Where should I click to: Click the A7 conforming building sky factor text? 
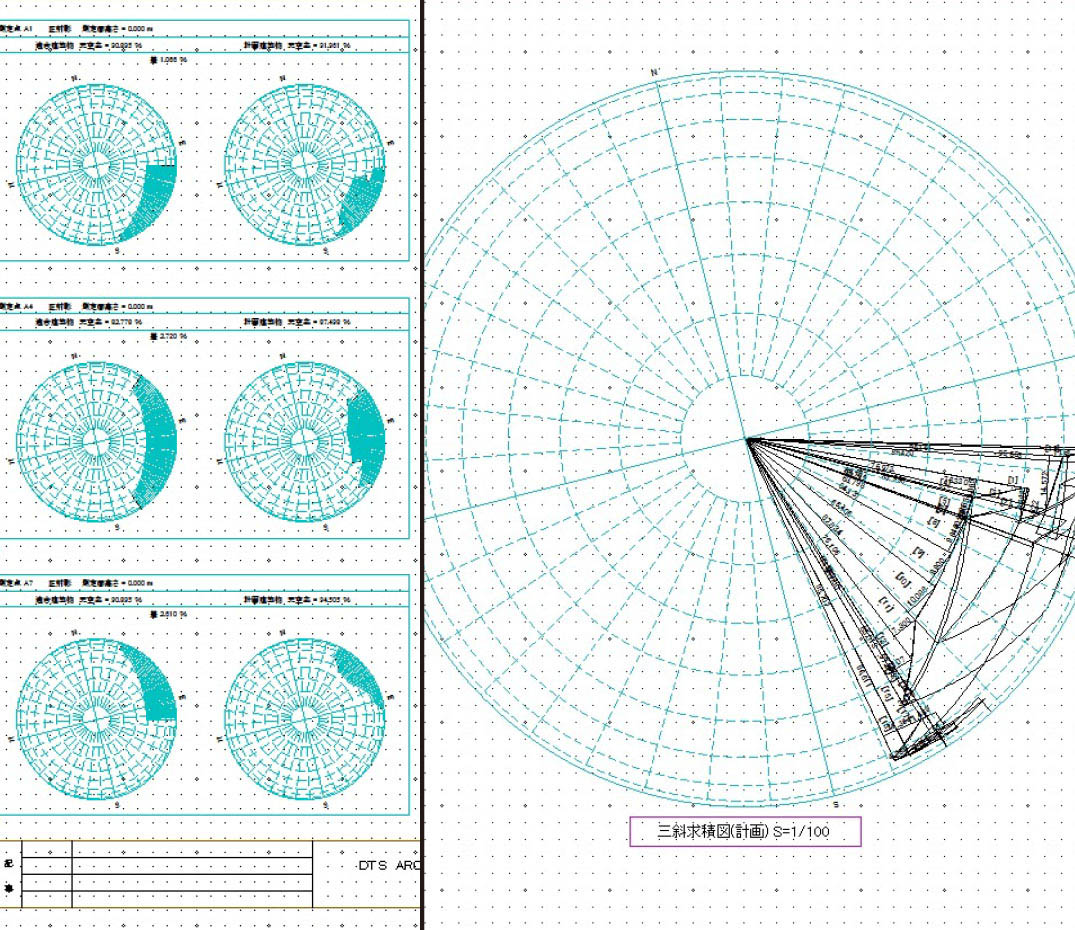click(88, 600)
